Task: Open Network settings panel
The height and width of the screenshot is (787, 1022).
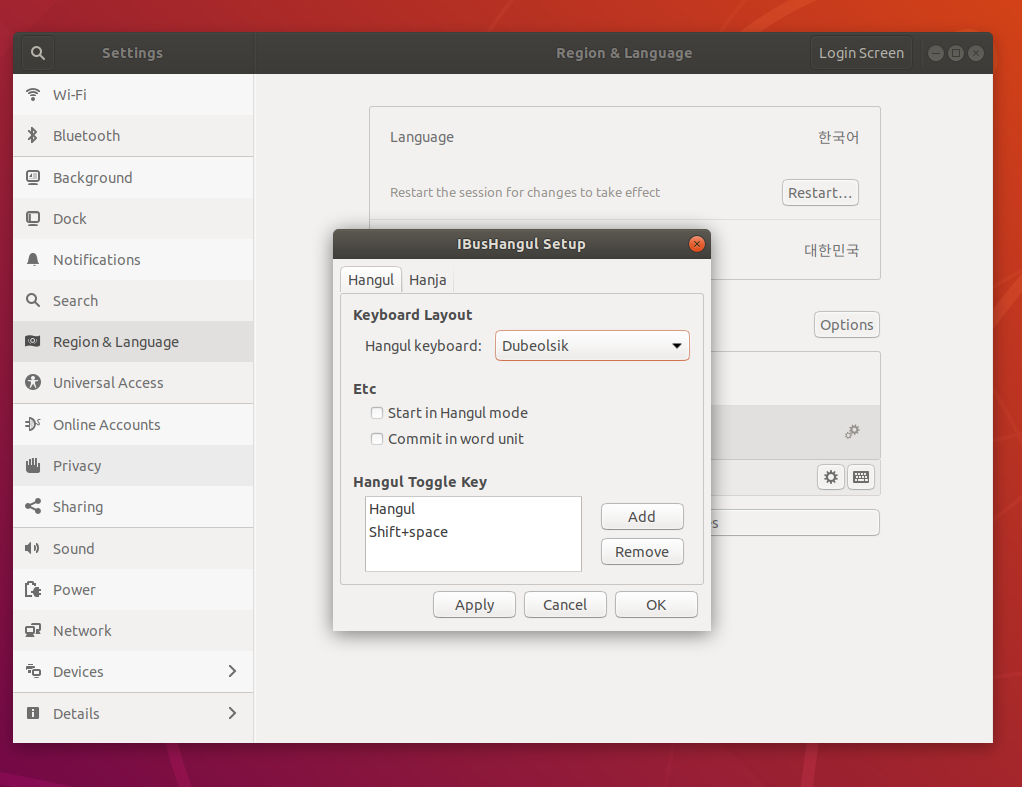Action: [133, 631]
